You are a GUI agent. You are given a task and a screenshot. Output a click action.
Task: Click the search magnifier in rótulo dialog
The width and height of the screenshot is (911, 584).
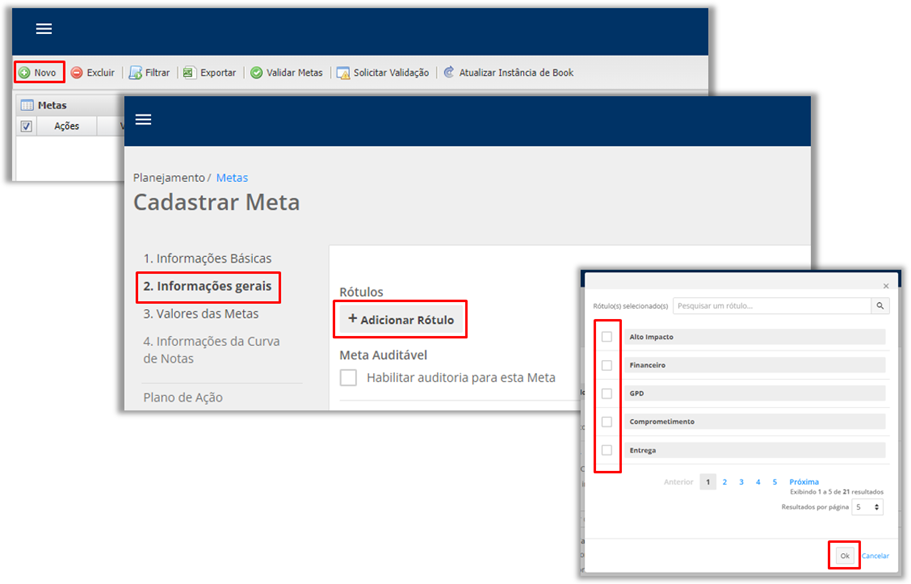point(881,306)
